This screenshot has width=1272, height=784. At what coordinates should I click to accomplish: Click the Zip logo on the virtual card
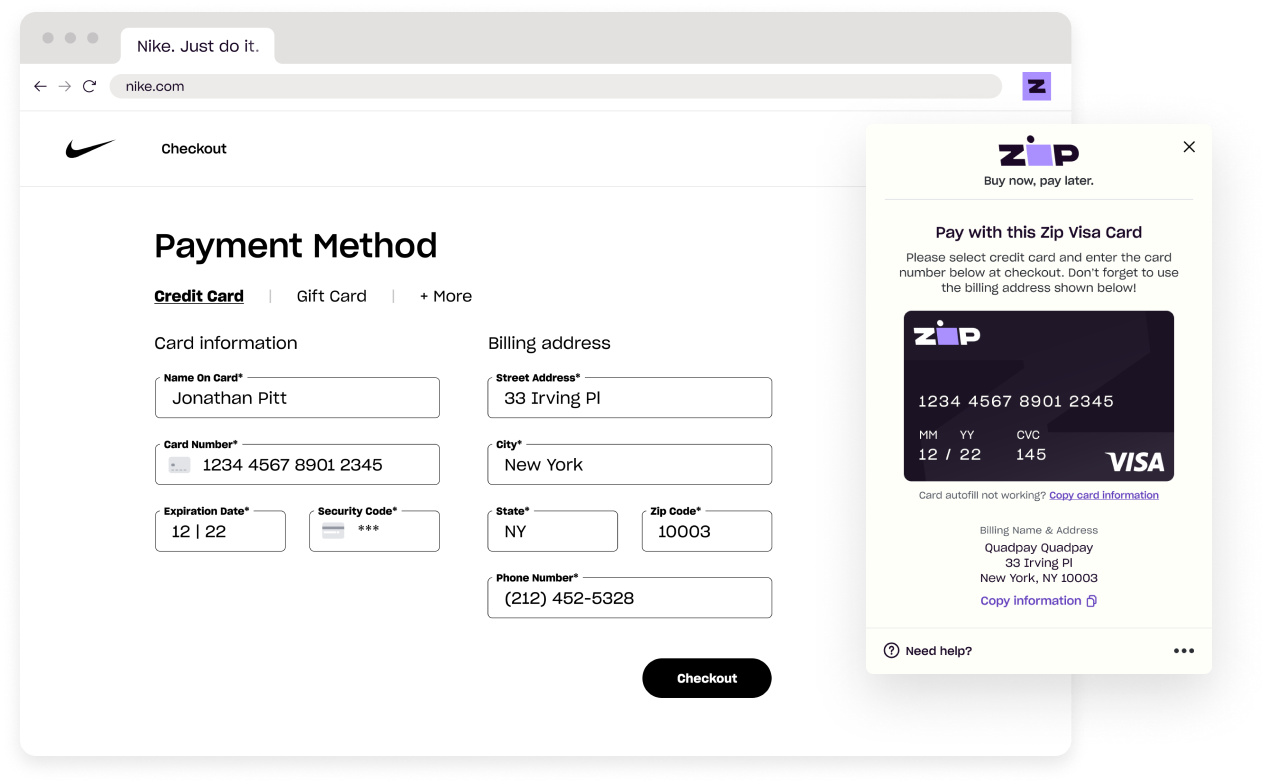click(947, 336)
